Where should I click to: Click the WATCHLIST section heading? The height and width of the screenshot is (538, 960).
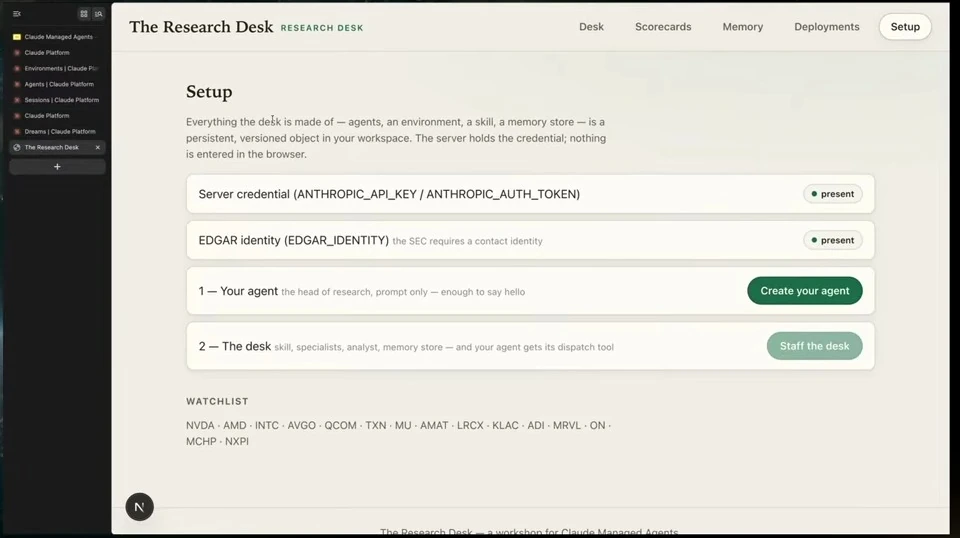217,402
